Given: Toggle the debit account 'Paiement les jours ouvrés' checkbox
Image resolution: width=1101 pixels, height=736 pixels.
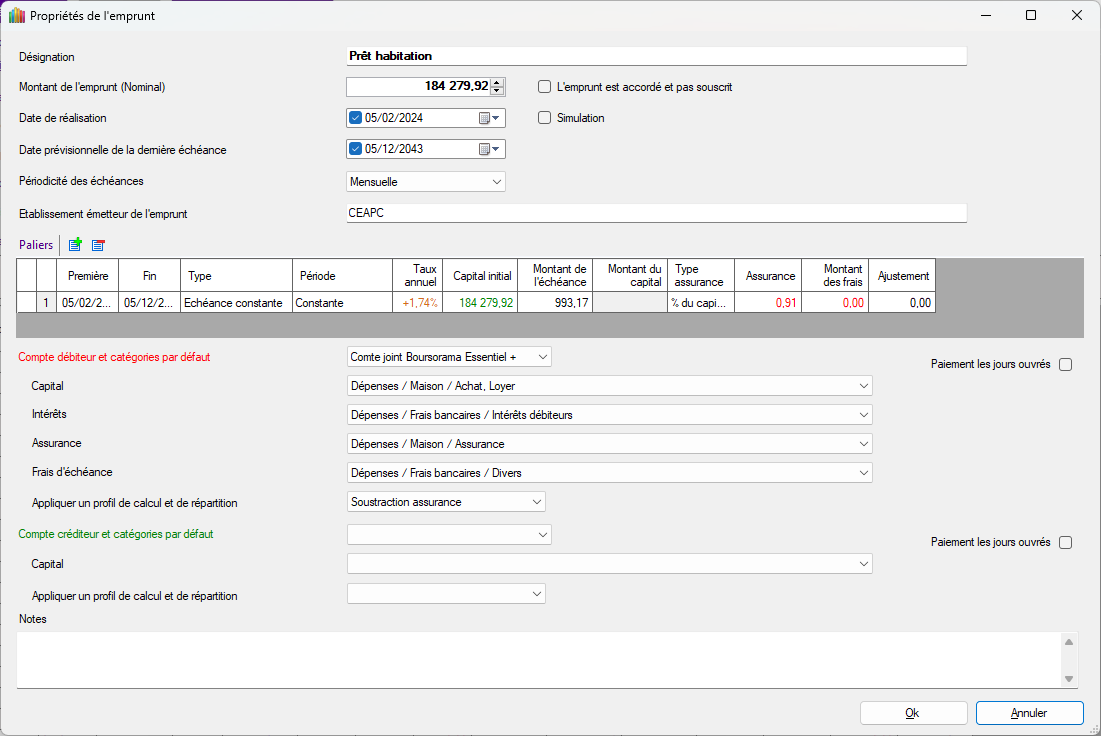Looking at the screenshot, I should pyautogui.click(x=1065, y=365).
